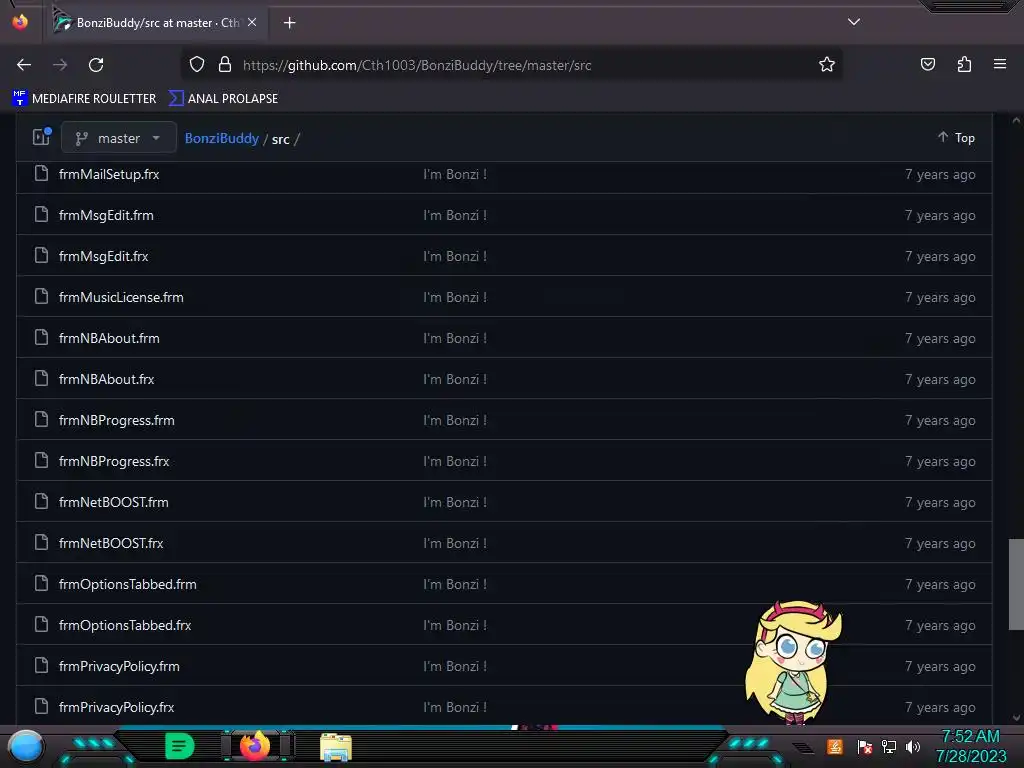Open the second bookmark bar item

[x=223, y=99]
